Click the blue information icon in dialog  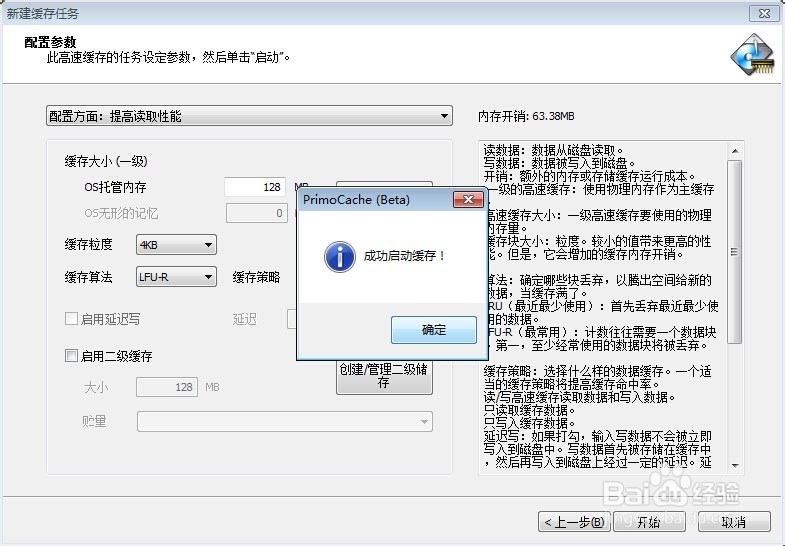coord(340,257)
